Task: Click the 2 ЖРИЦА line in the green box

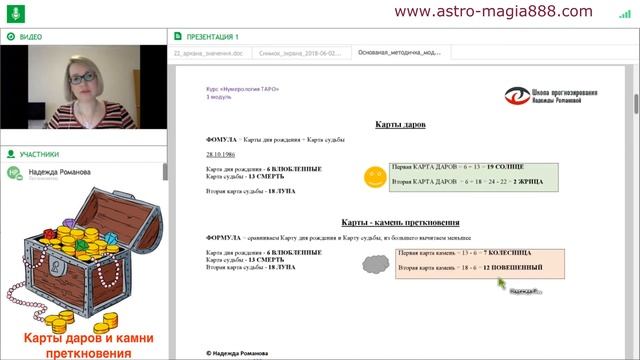Action: click(x=467, y=182)
